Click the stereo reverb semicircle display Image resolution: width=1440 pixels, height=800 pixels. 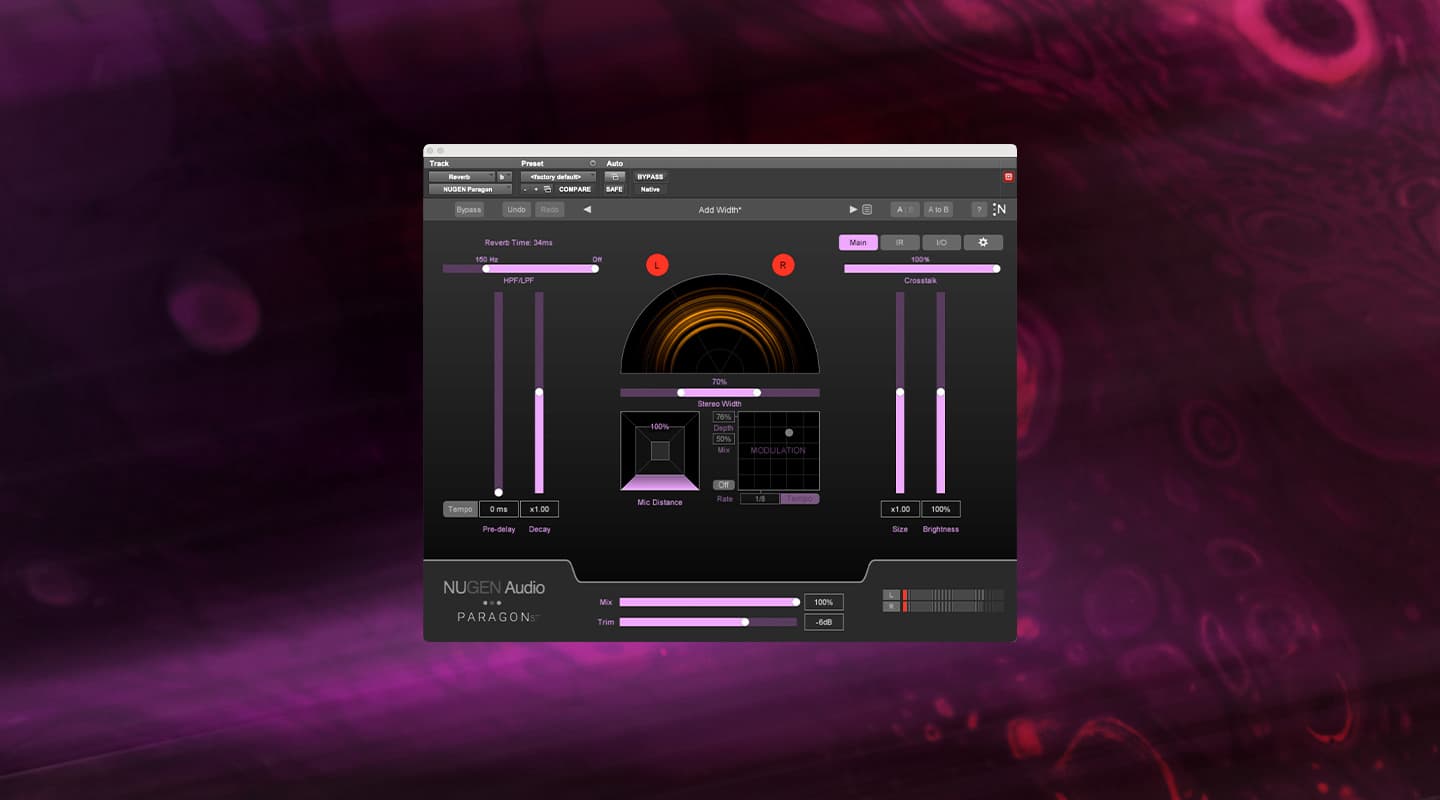click(x=720, y=324)
